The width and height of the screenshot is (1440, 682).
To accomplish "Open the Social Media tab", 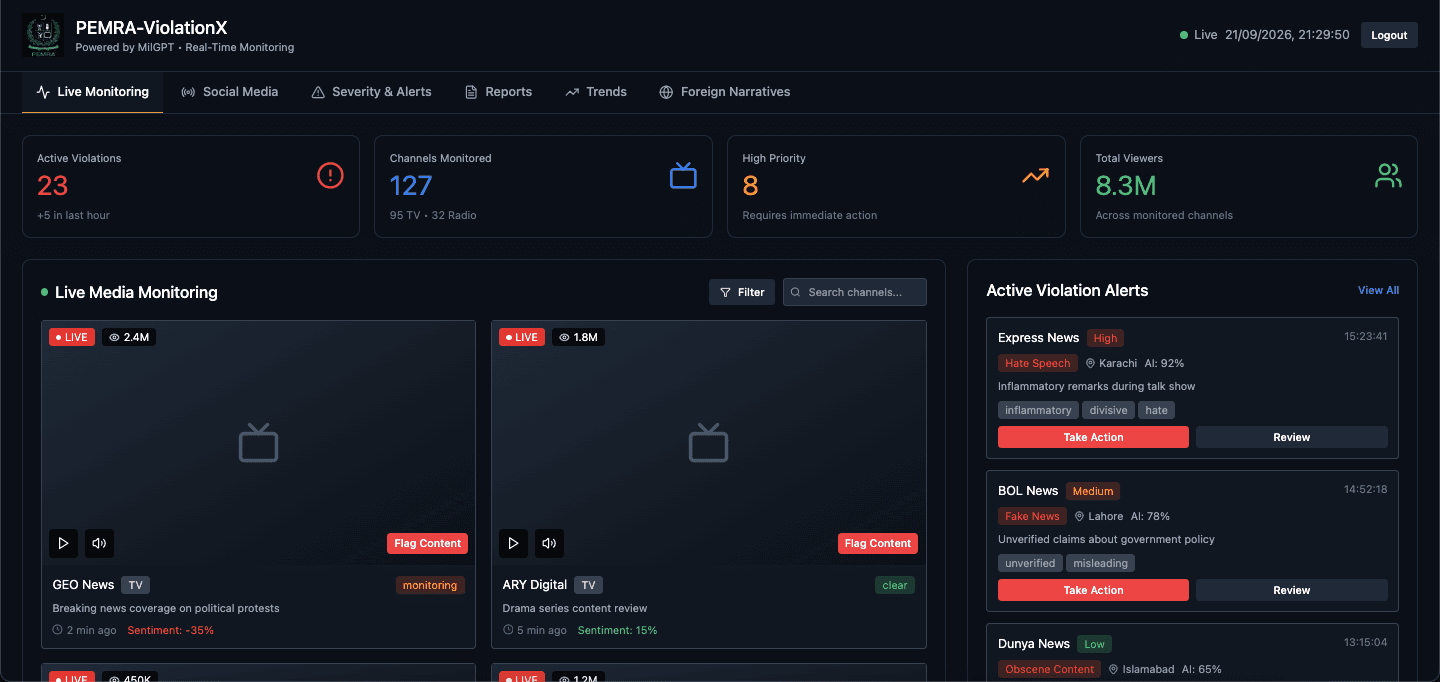I will point(229,92).
